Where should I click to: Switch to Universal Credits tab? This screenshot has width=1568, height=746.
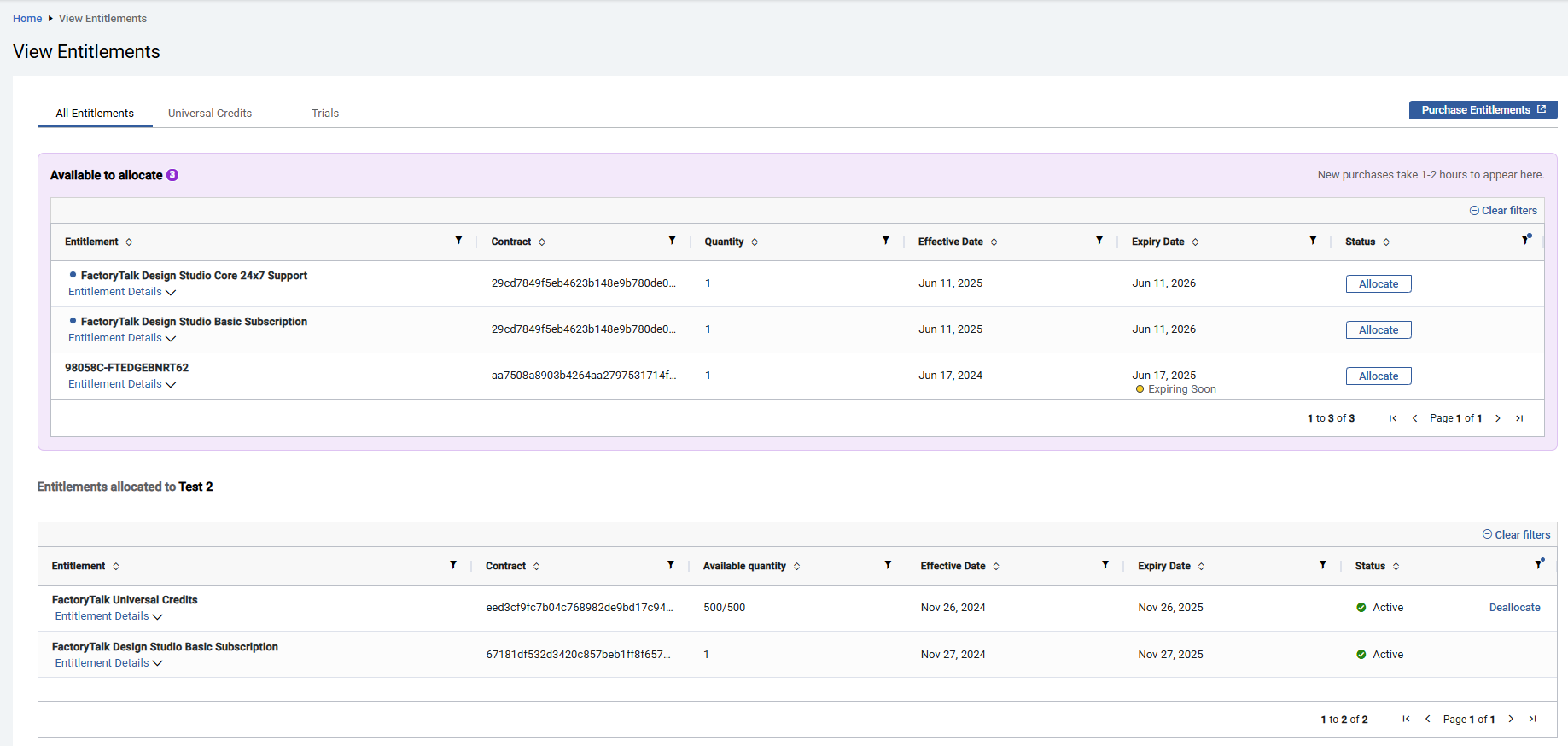click(x=210, y=114)
